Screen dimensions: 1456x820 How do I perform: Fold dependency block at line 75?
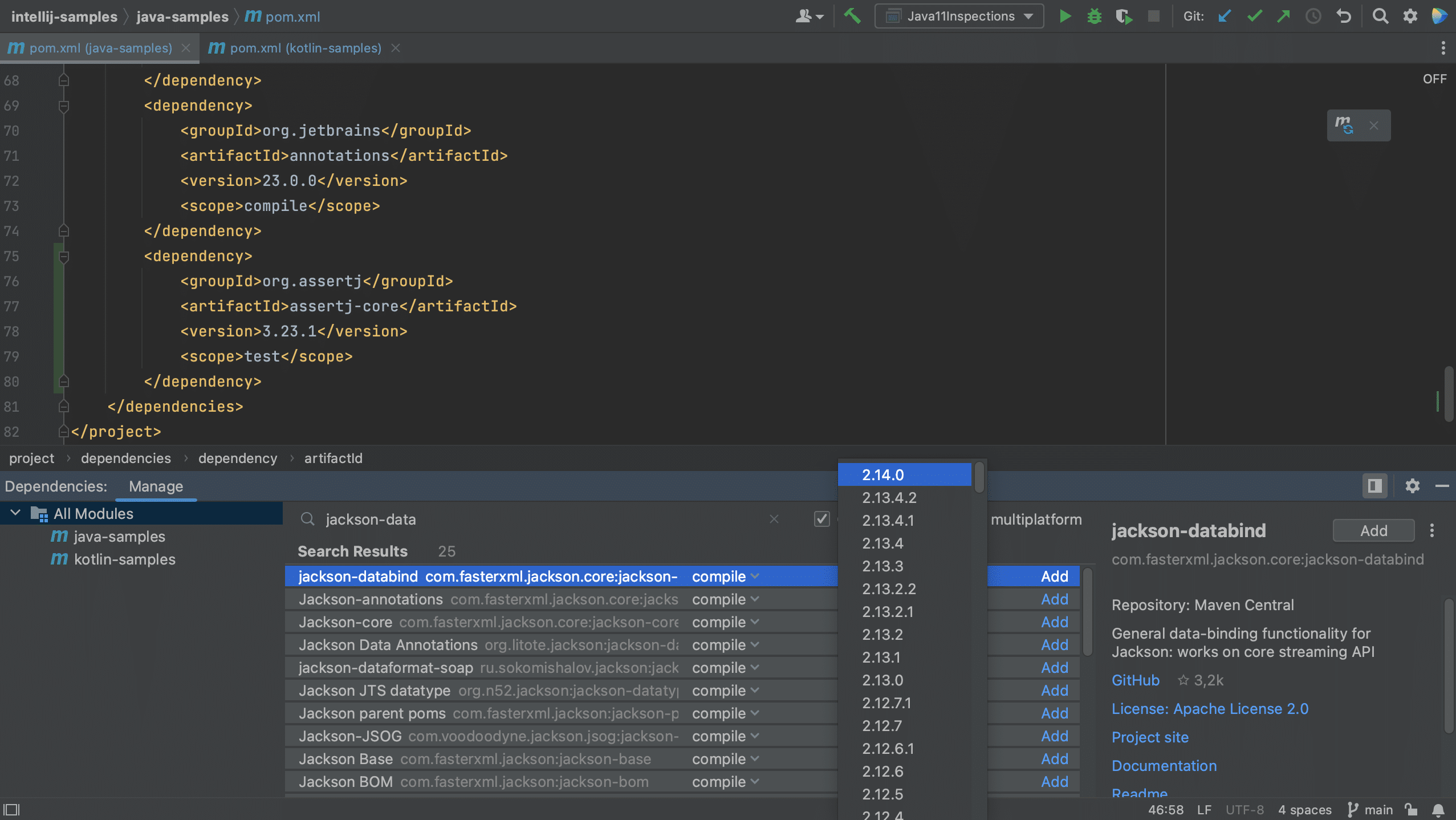(x=64, y=256)
